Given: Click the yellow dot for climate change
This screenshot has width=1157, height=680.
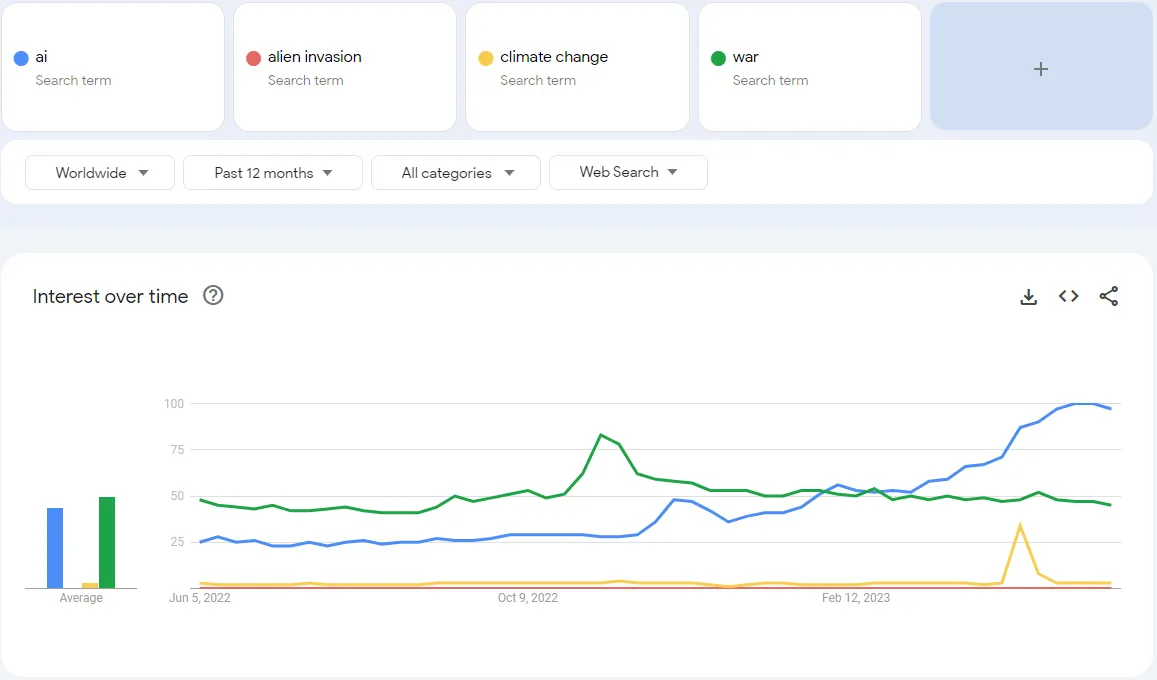Looking at the screenshot, I should click(487, 57).
